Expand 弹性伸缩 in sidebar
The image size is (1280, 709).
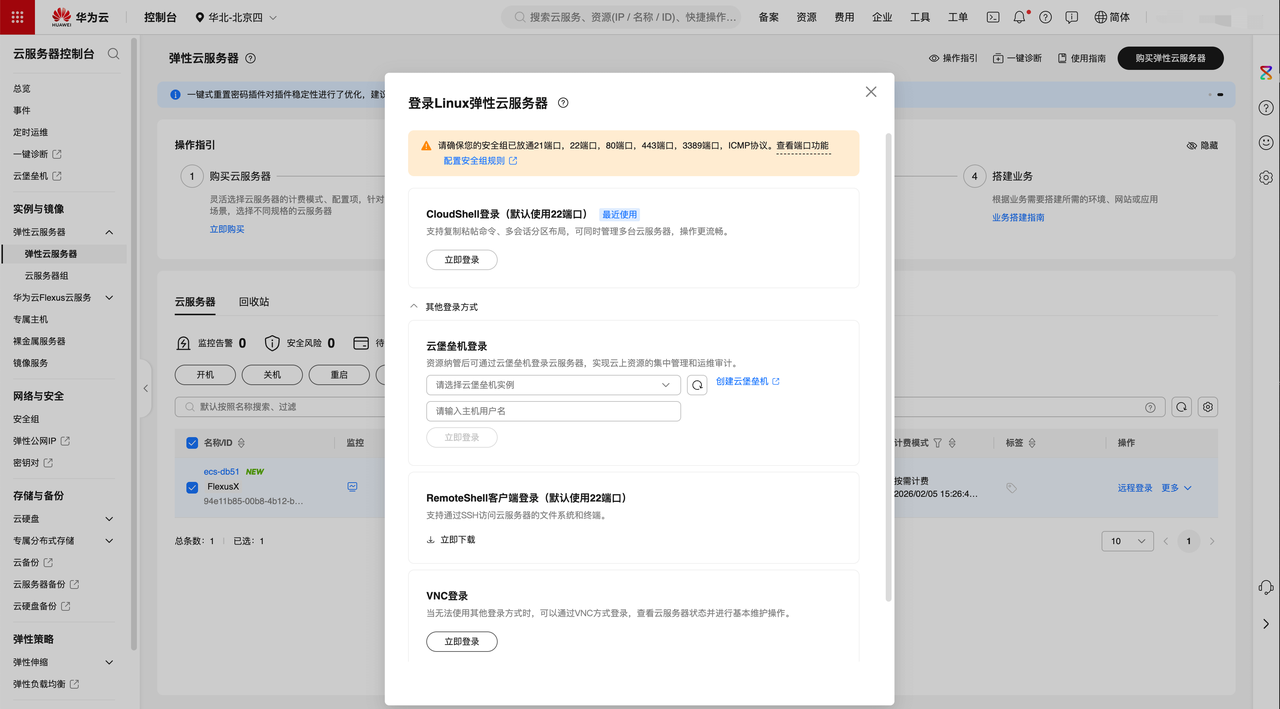click(x=109, y=662)
